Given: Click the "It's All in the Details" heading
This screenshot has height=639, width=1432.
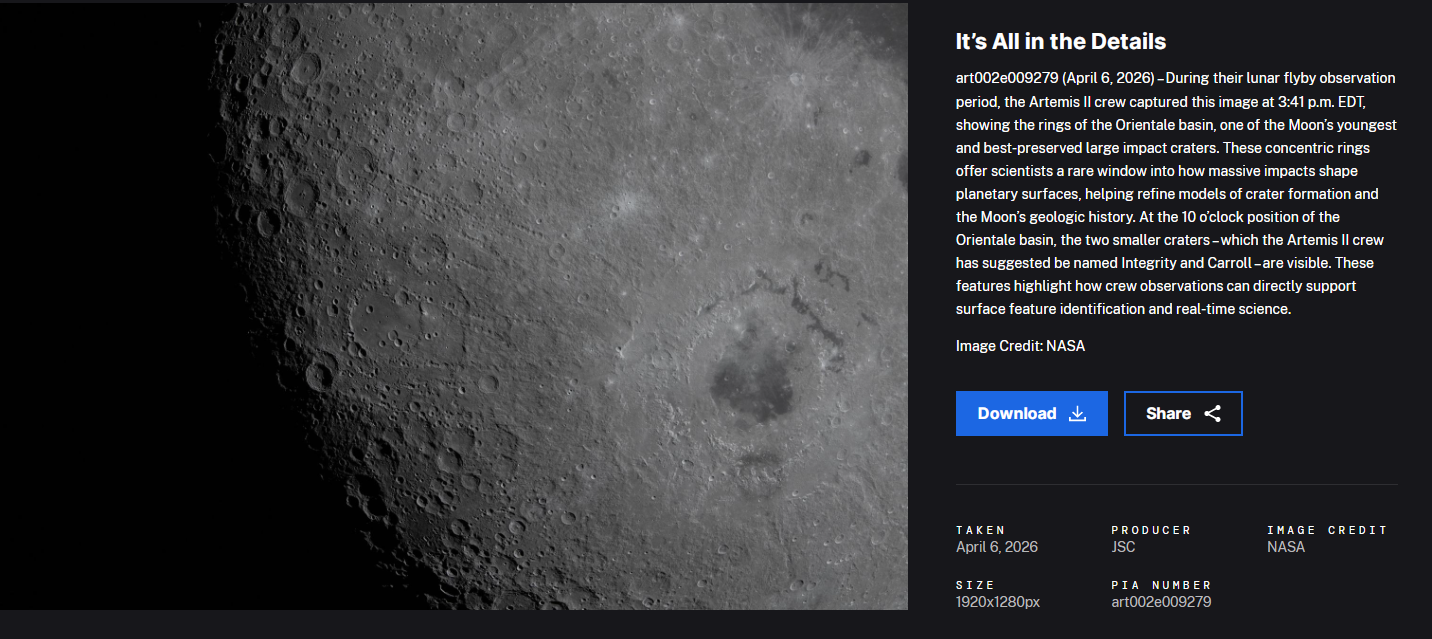Looking at the screenshot, I should [1060, 41].
